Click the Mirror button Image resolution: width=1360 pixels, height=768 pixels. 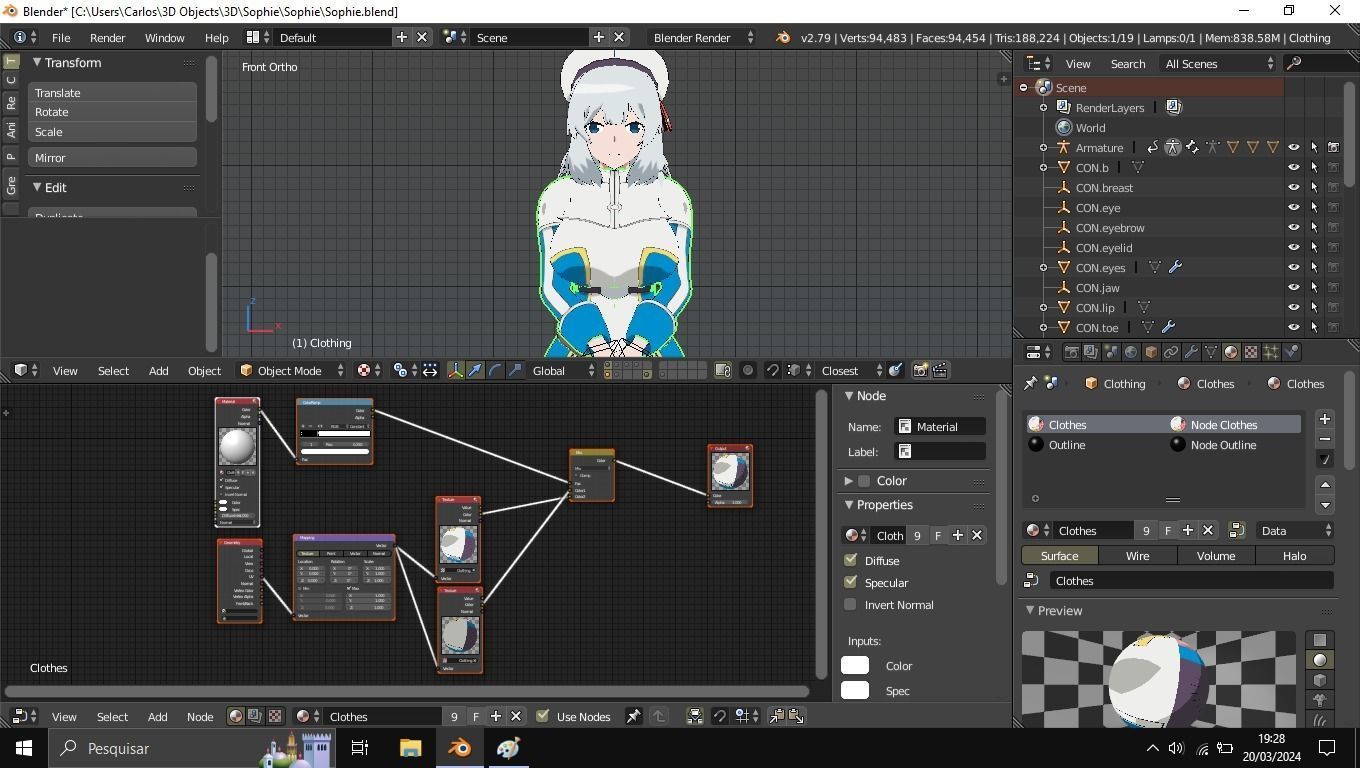(112, 157)
